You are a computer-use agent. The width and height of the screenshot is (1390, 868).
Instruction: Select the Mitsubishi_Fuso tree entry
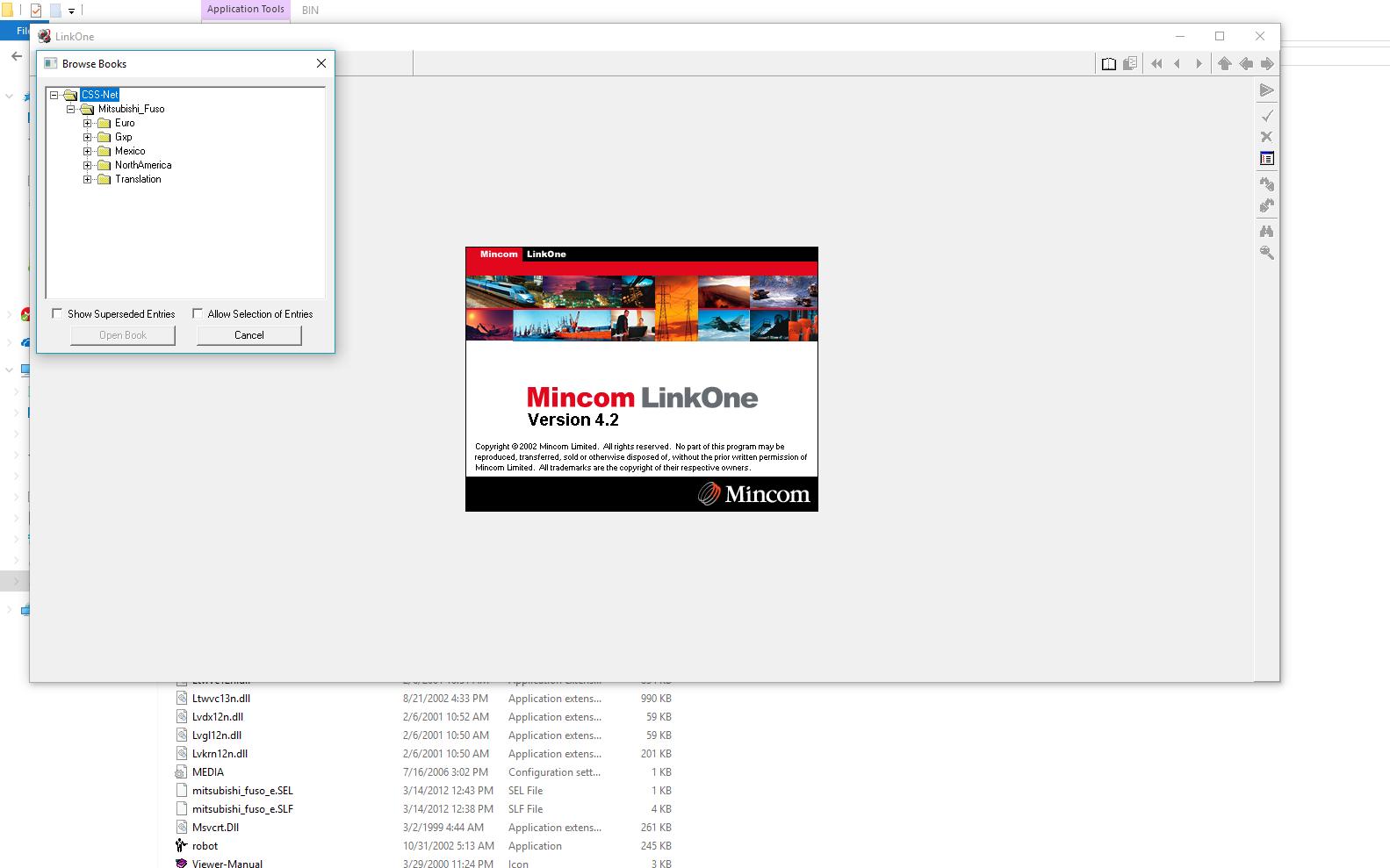[131, 109]
